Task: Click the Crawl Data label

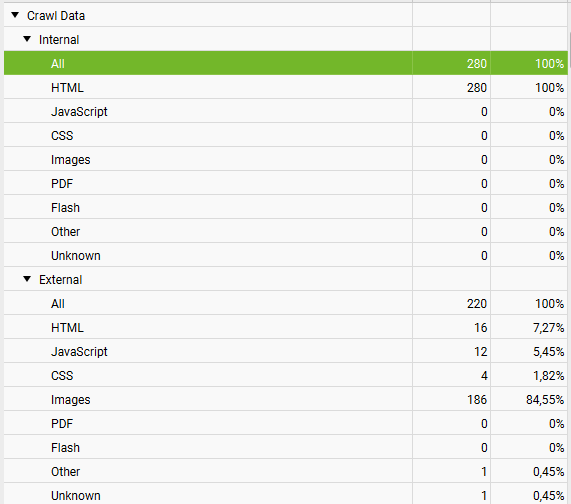Action: (56, 16)
